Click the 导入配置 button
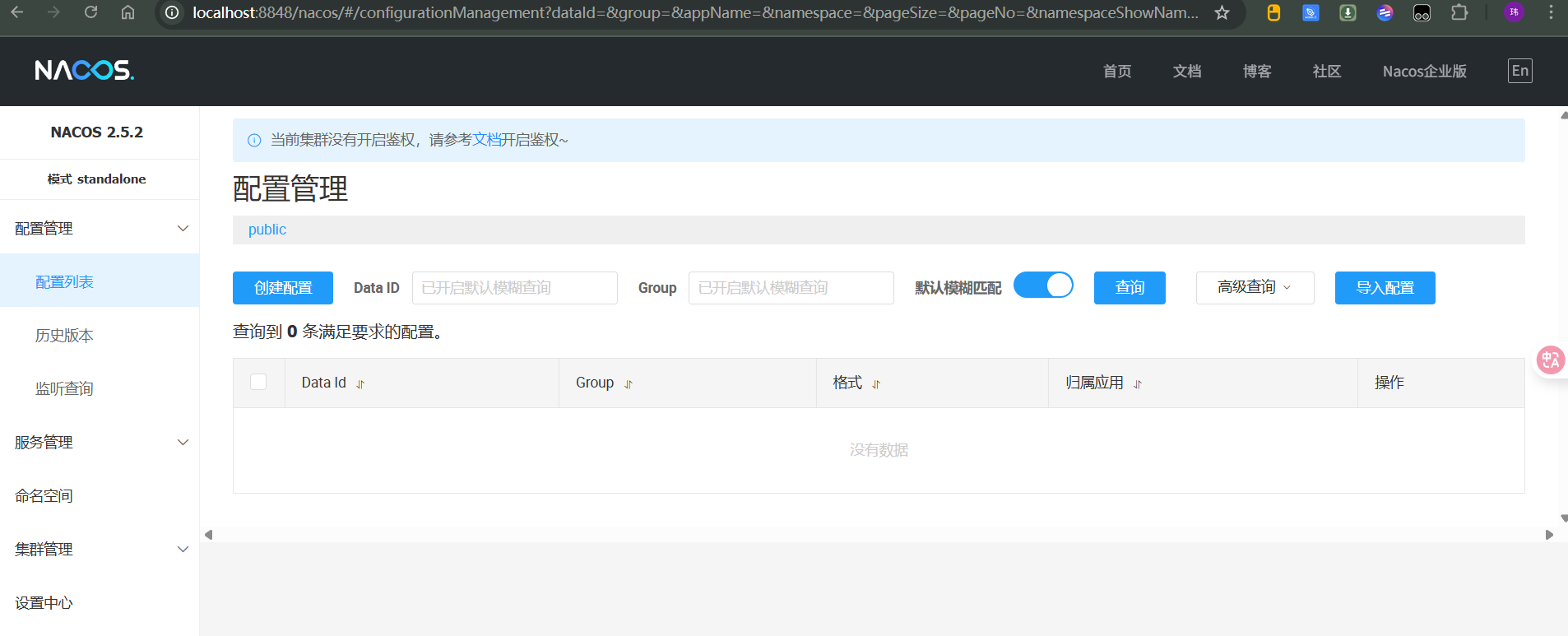 point(1385,288)
